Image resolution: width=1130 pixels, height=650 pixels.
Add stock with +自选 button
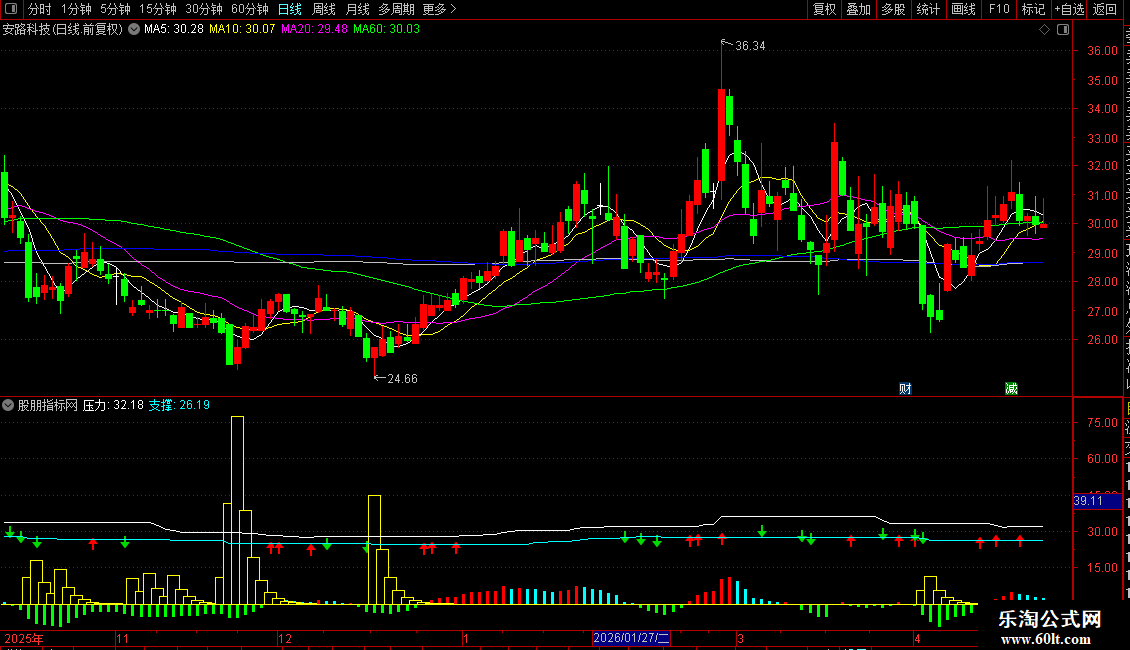(x=1069, y=9)
